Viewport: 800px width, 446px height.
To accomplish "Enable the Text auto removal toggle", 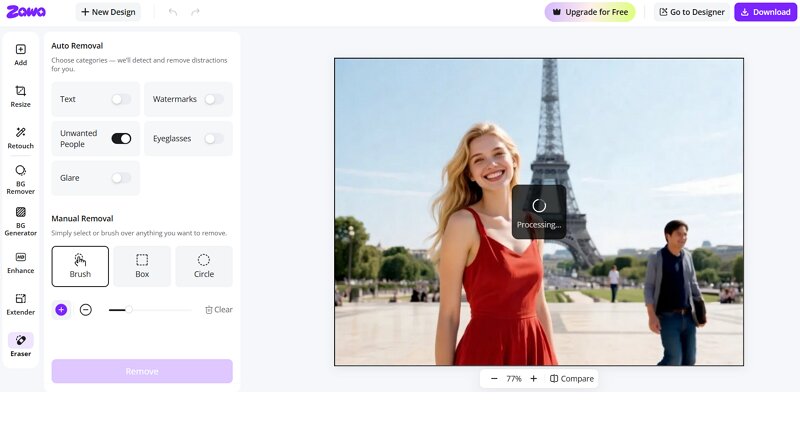I will point(121,99).
